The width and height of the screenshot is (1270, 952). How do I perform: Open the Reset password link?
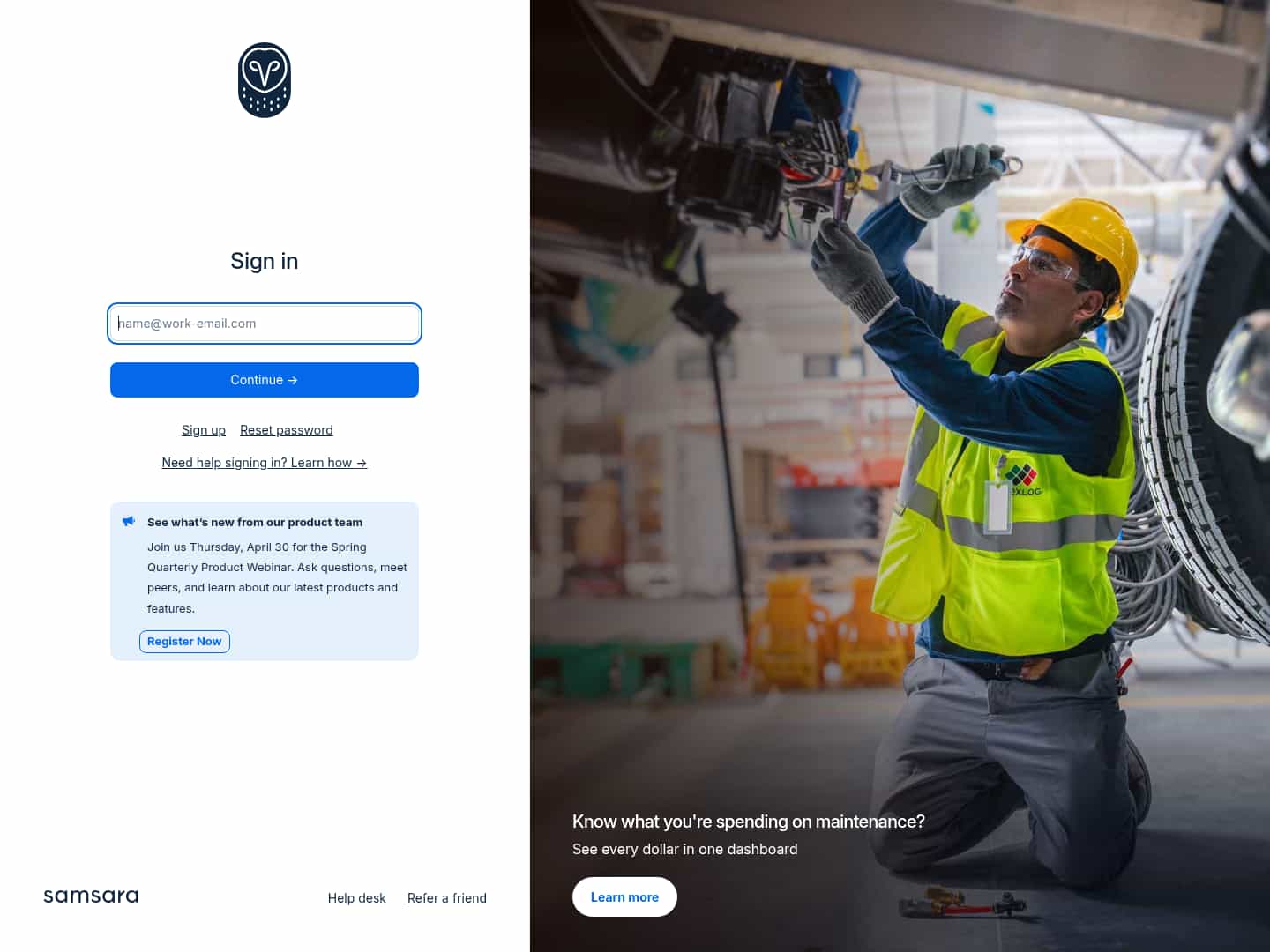pos(286,430)
